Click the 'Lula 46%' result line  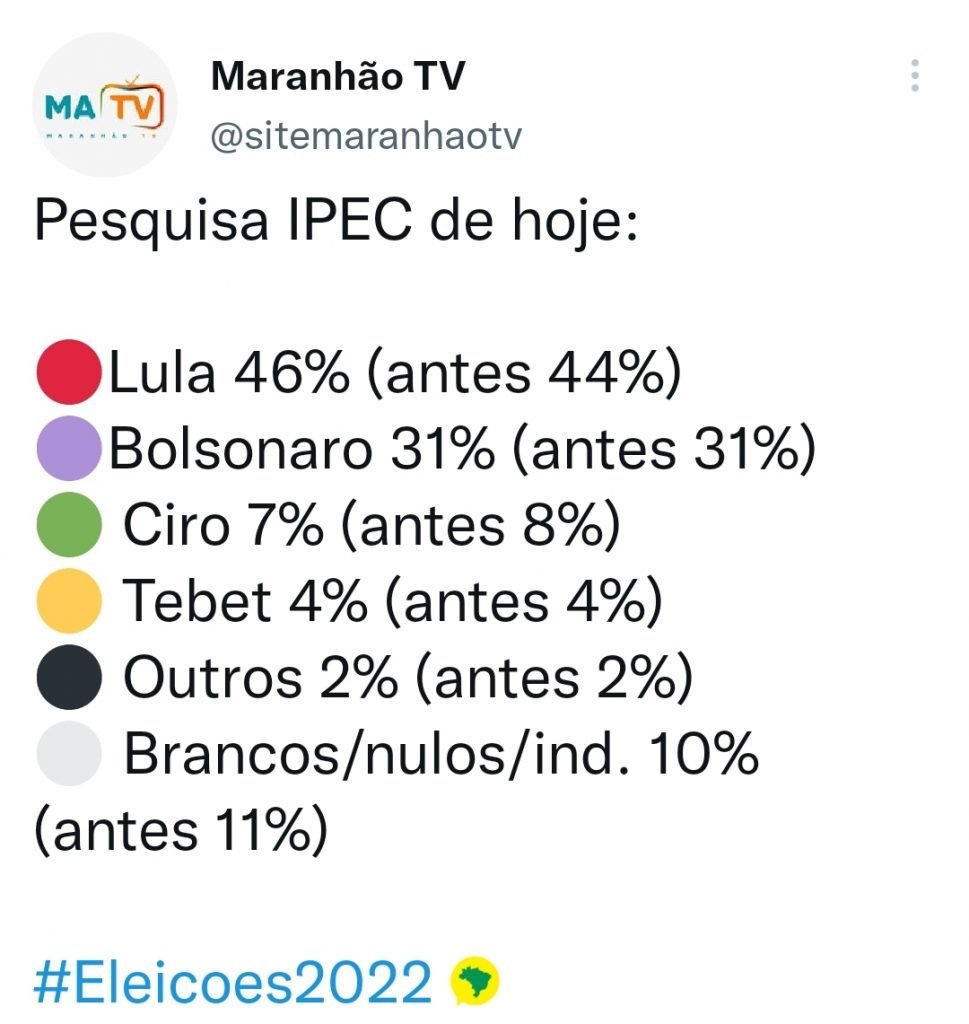(x=395, y=373)
